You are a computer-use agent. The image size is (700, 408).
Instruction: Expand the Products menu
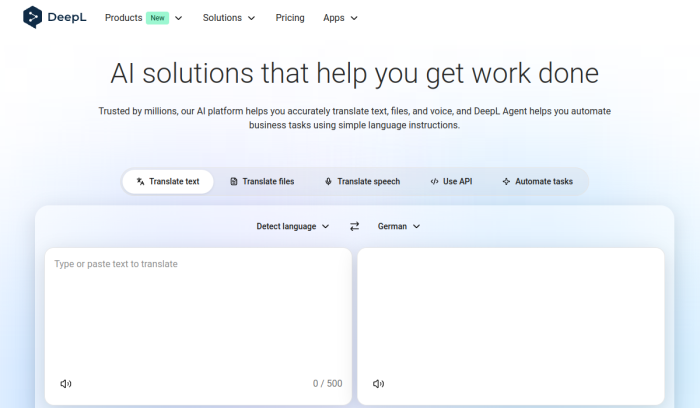(x=143, y=18)
